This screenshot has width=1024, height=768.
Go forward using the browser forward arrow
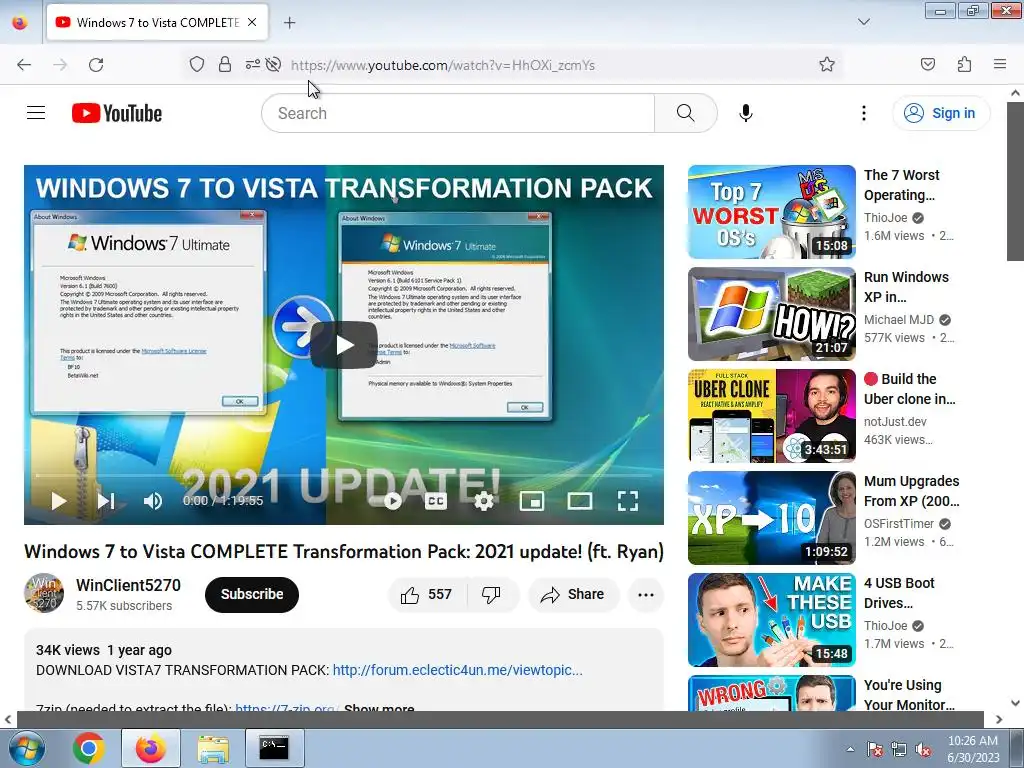[60, 65]
